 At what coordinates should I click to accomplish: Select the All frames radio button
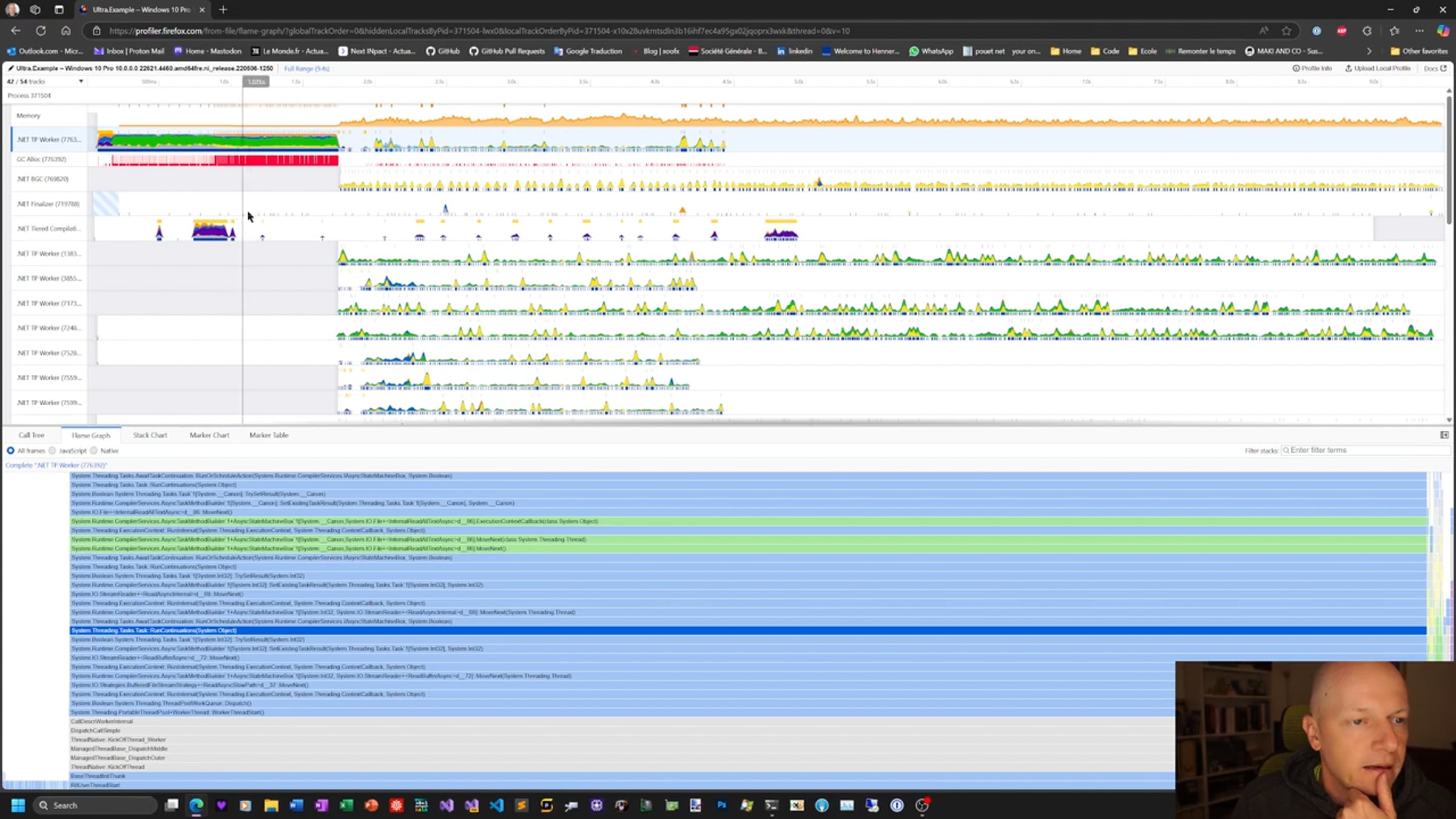pyautogui.click(x=10, y=451)
